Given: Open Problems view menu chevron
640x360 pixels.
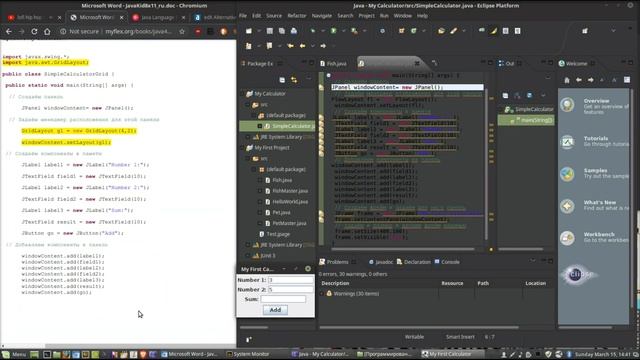Looking at the screenshot, I should [533, 260].
